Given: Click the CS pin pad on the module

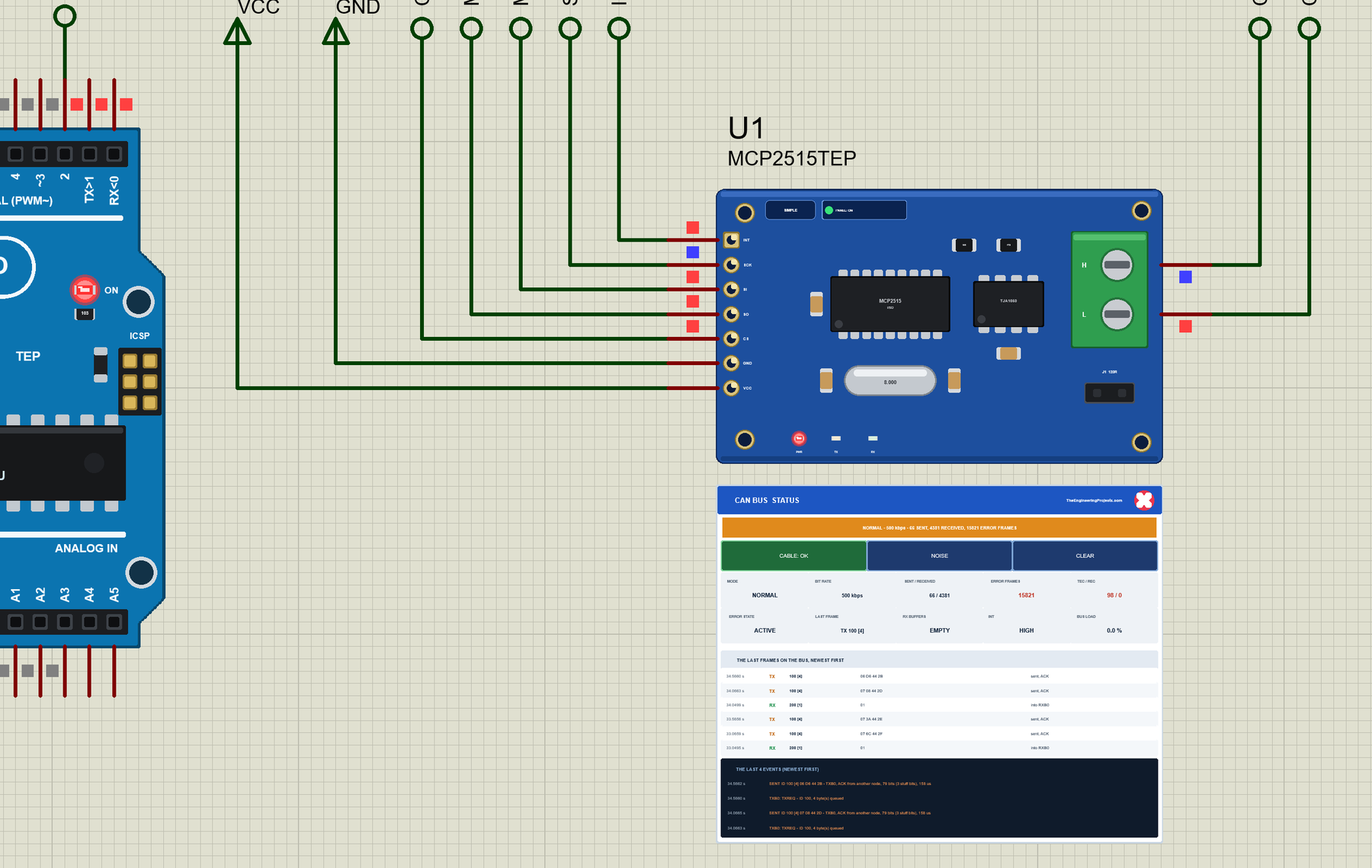Looking at the screenshot, I should click(x=731, y=338).
